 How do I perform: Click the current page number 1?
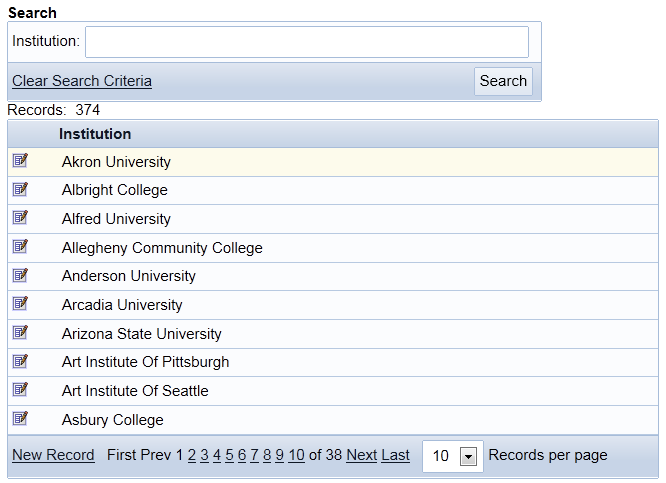pyautogui.click(x=179, y=455)
